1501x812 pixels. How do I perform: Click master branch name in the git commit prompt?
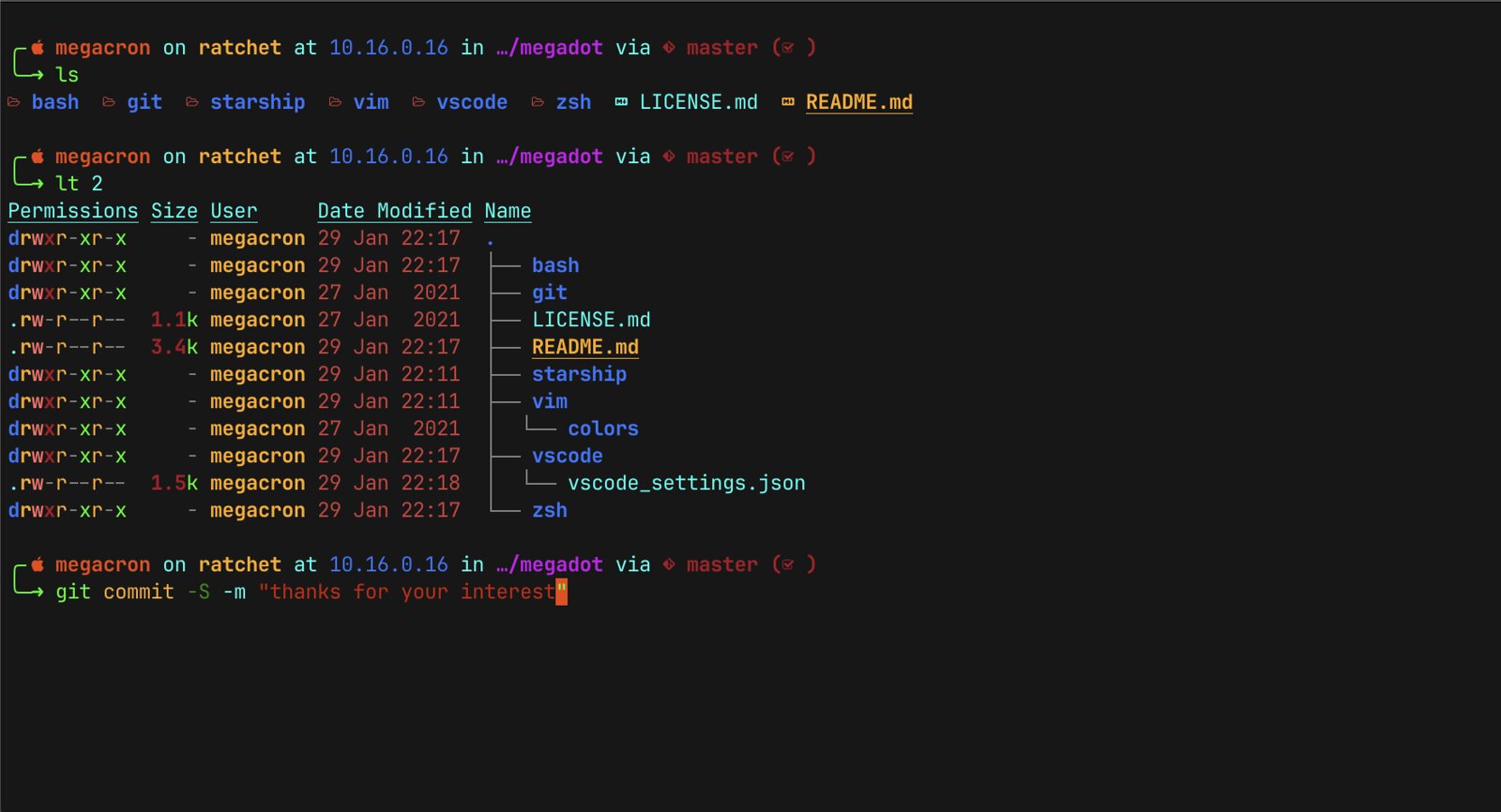pyautogui.click(x=721, y=564)
